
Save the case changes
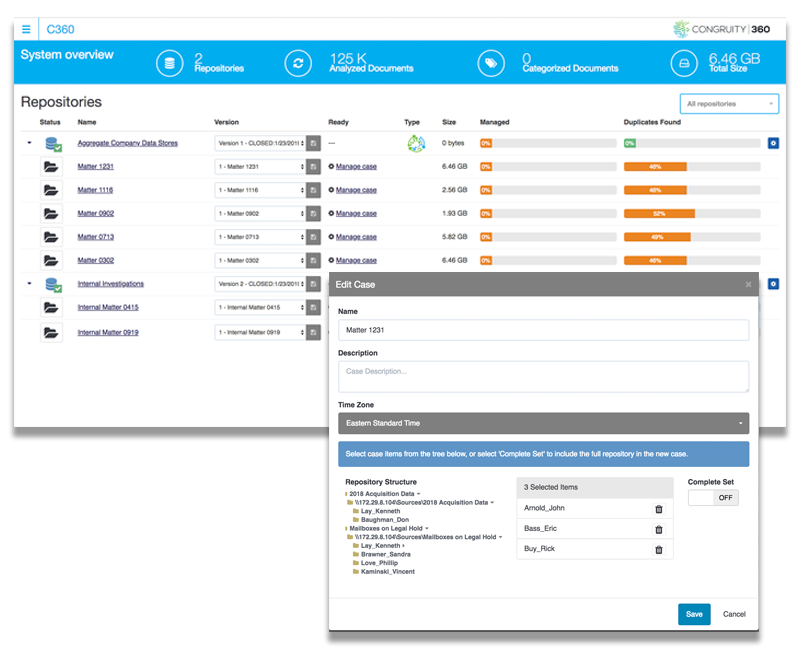(693, 614)
